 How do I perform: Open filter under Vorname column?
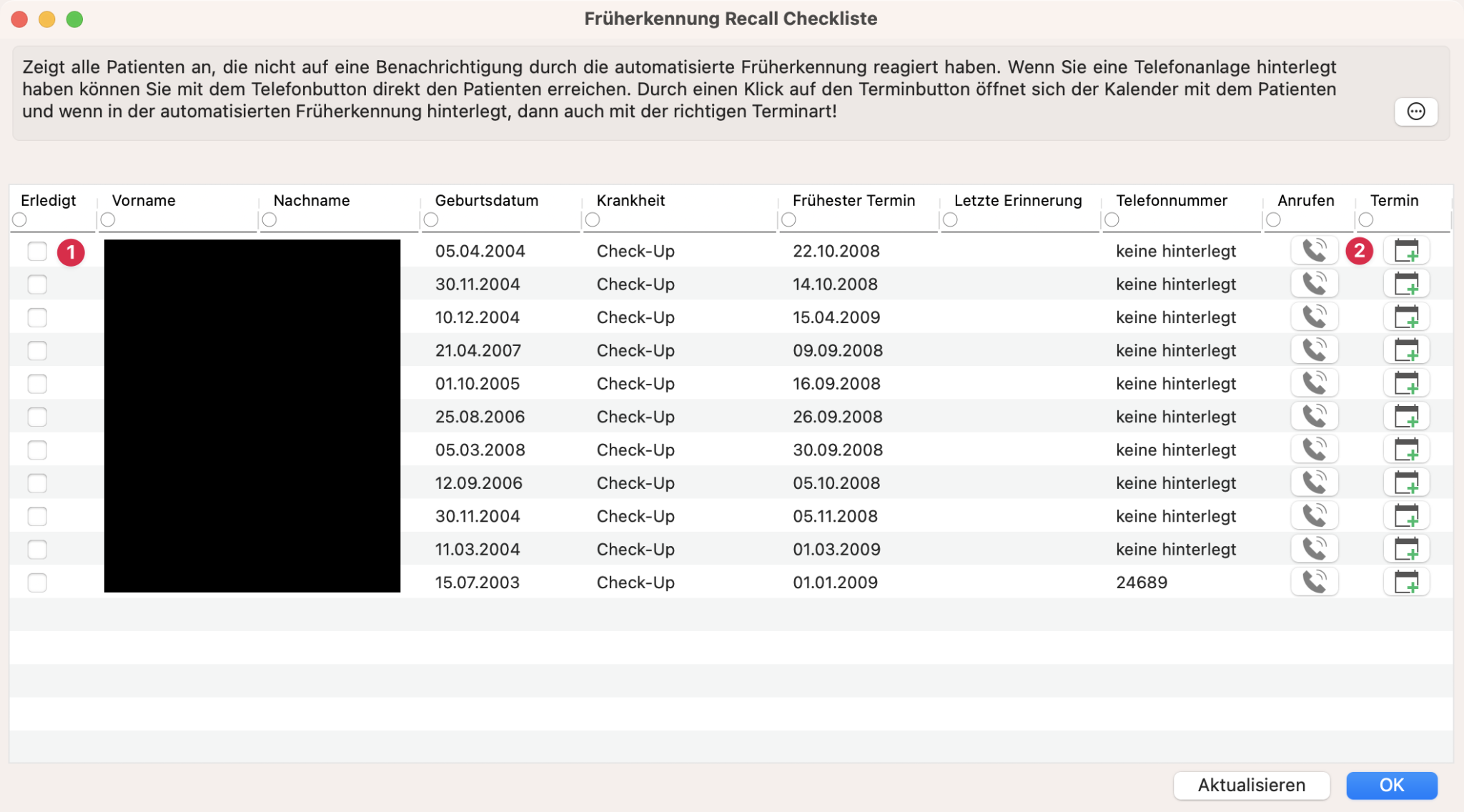(x=108, y=219)
